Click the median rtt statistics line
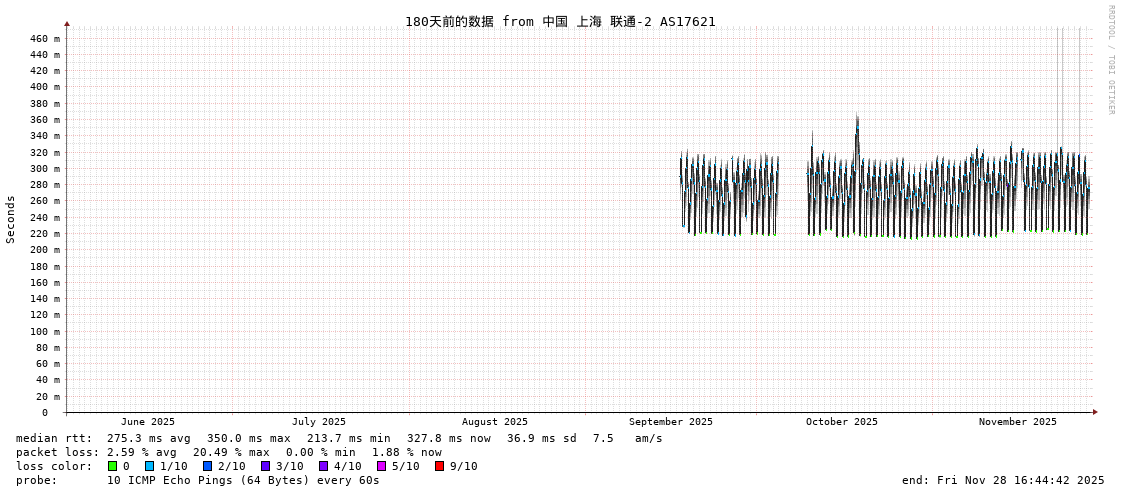 [339, 438]
